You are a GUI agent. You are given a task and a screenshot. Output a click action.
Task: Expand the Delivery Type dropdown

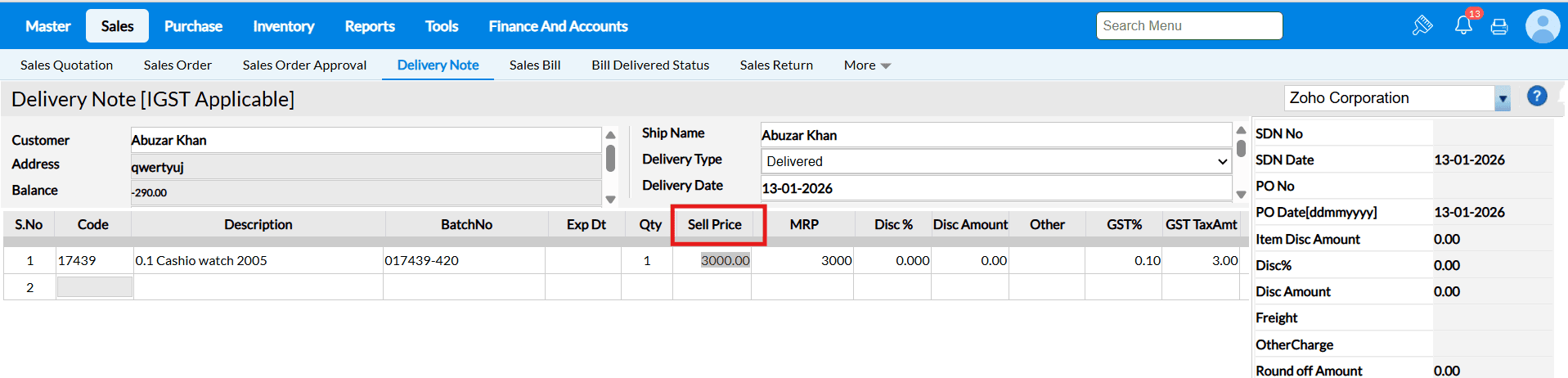(x=995, y=161)
